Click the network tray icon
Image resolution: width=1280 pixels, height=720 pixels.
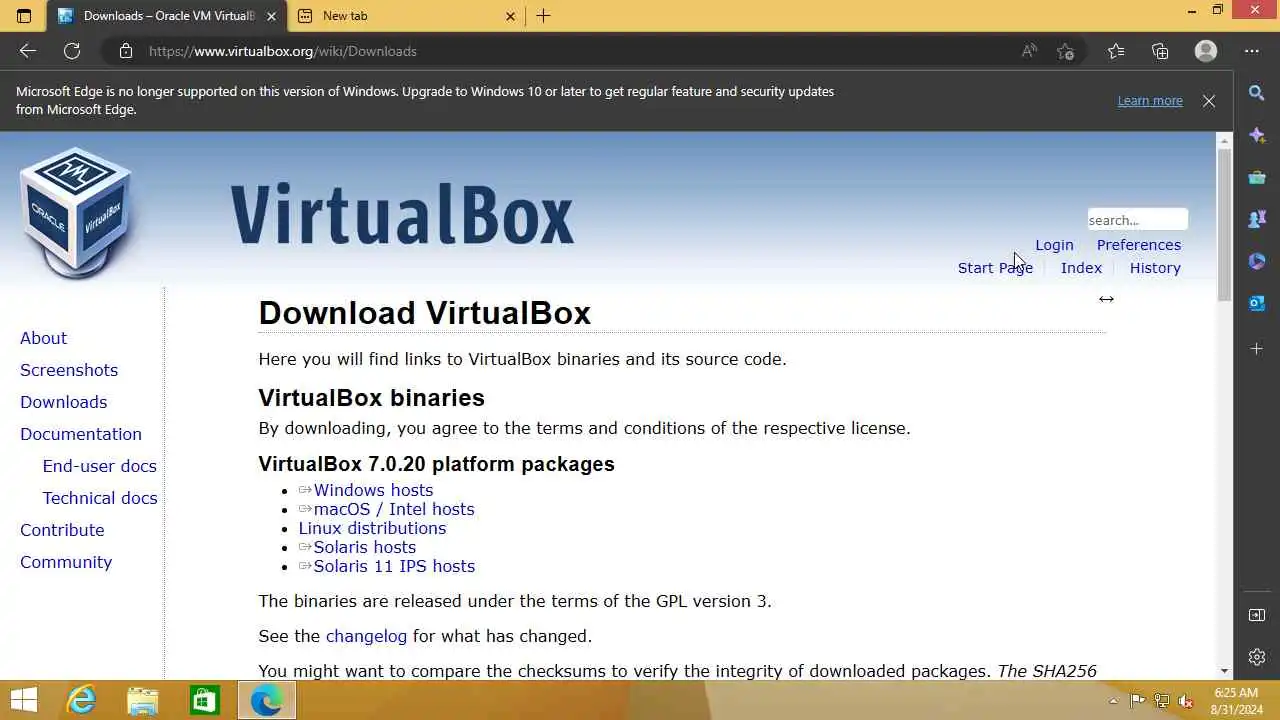1162,701
